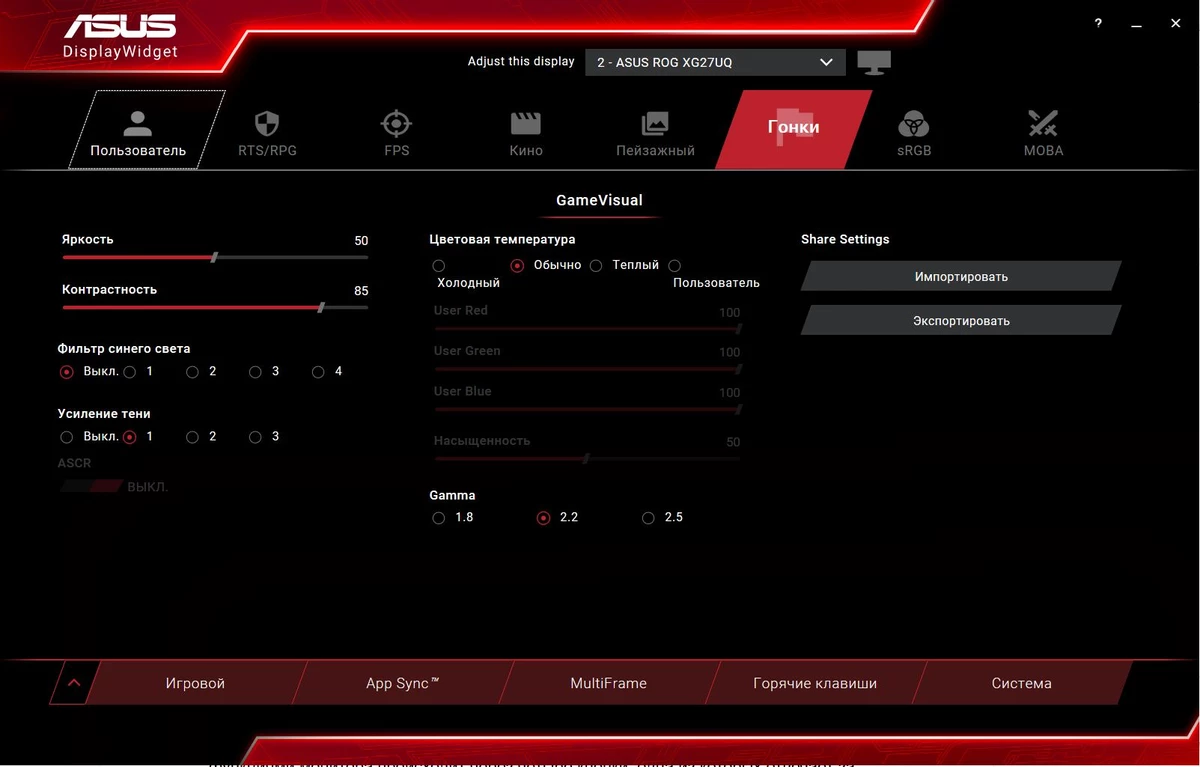Set Усиление тени to level 2
The width and height of the screenshot is (1200, 767).
pyautogui.click(x=193, y=437)
